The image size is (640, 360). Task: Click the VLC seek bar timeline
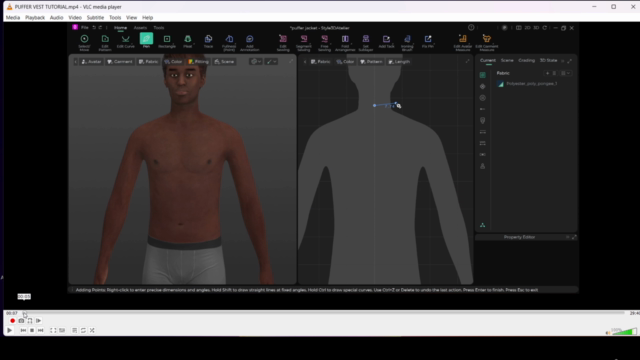[x=323, y=313]
